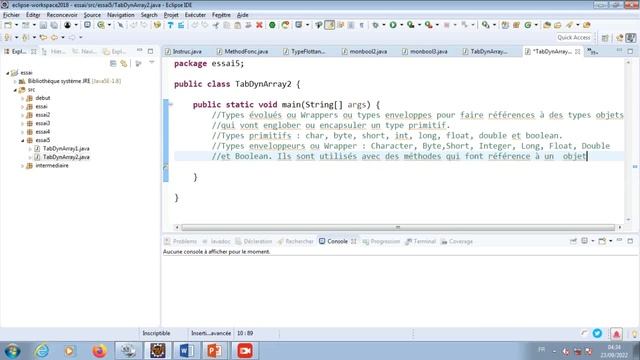Expand Bibliothèque système JRE node

tap(15, 81)
